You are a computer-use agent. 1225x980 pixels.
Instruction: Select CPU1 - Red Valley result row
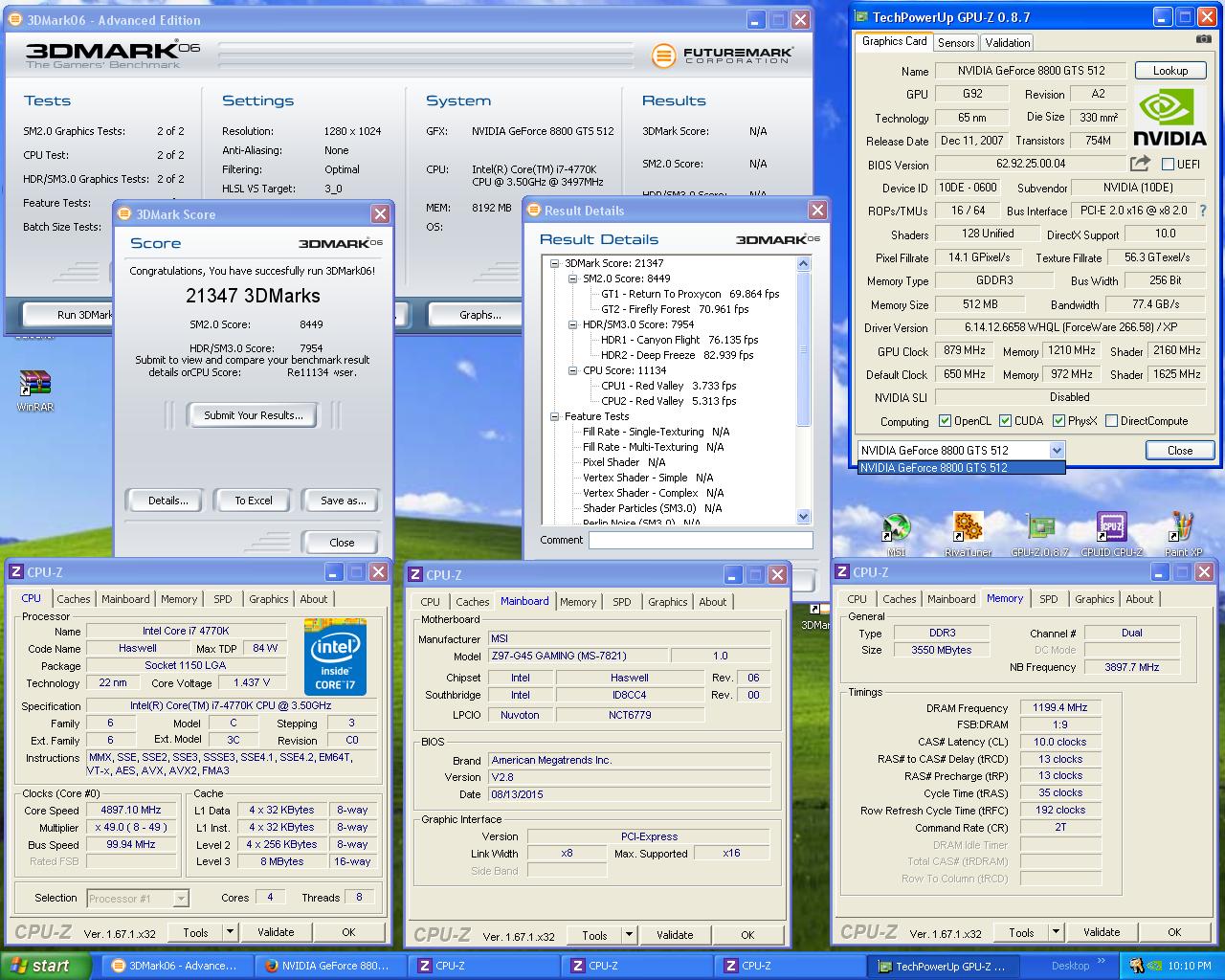[668, 386]
